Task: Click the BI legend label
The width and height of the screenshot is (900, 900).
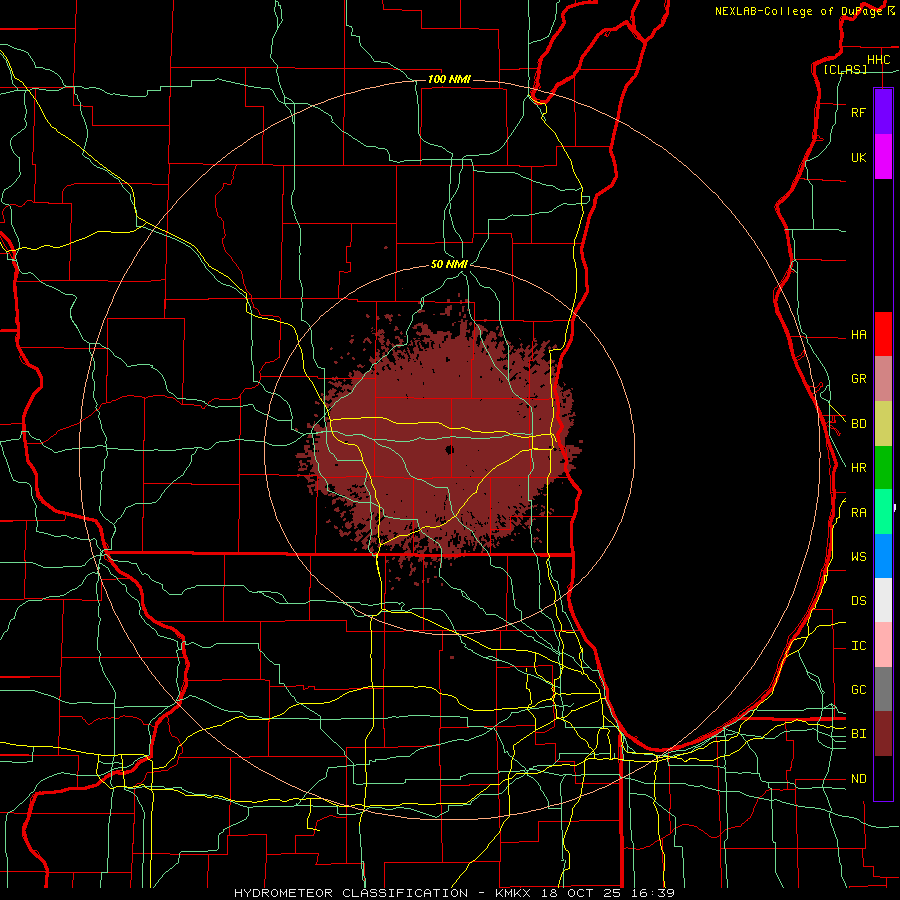Action: pos(859,734)
